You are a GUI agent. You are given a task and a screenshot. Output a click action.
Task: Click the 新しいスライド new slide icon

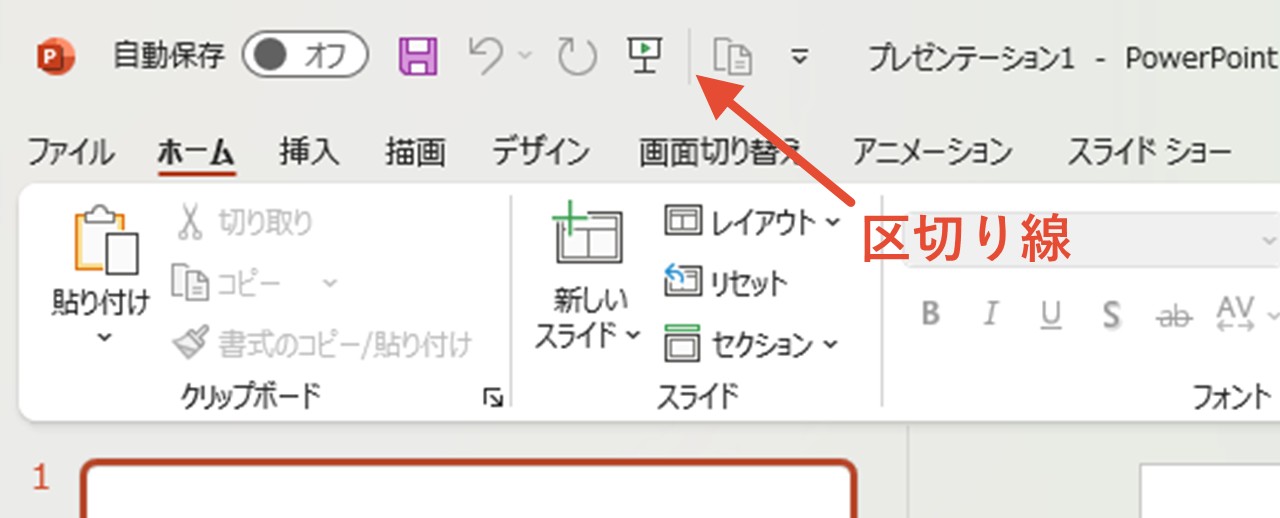click(x=588, y=235)
